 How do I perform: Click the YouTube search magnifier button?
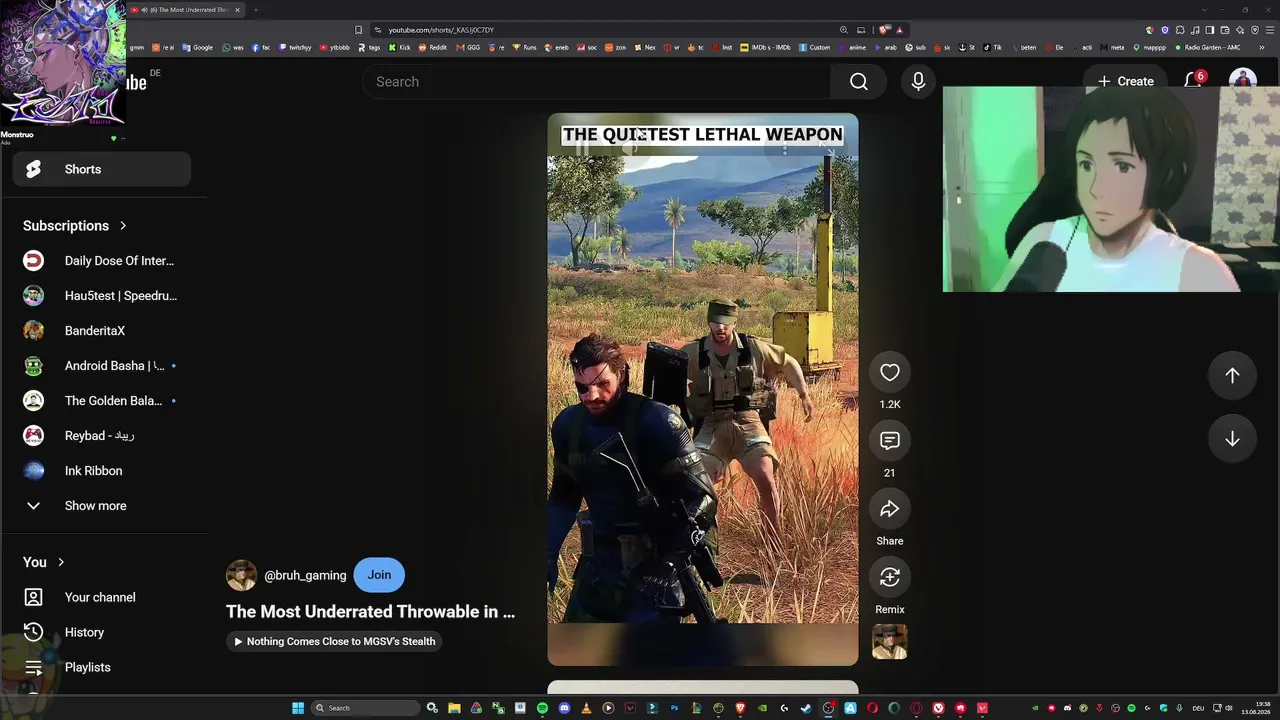pos(859,82)
